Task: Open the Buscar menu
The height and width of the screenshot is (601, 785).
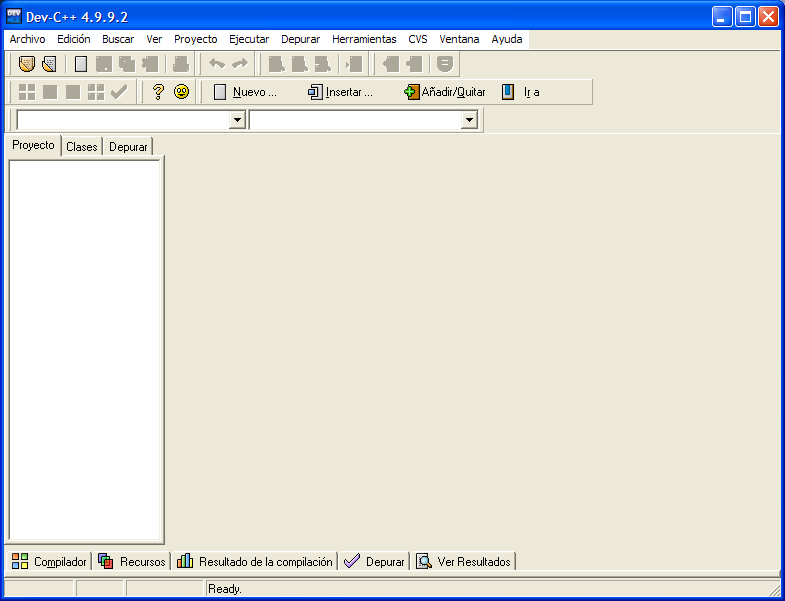Action: [x=118, y=39]
